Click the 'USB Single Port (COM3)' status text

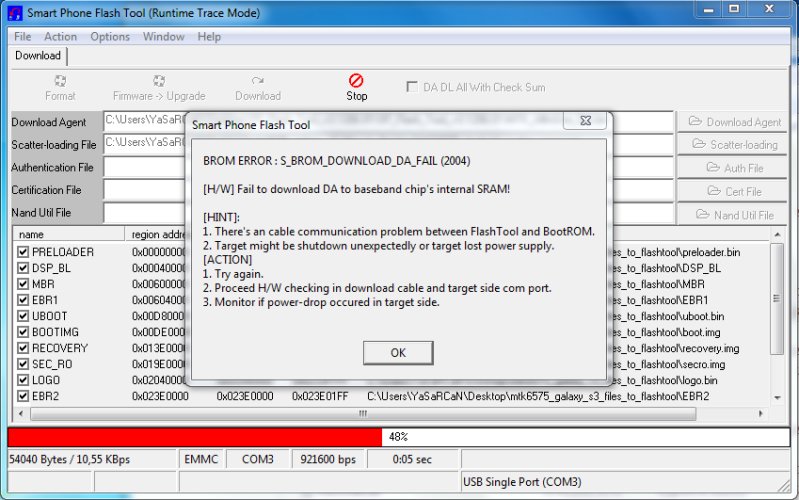[522, 482]
